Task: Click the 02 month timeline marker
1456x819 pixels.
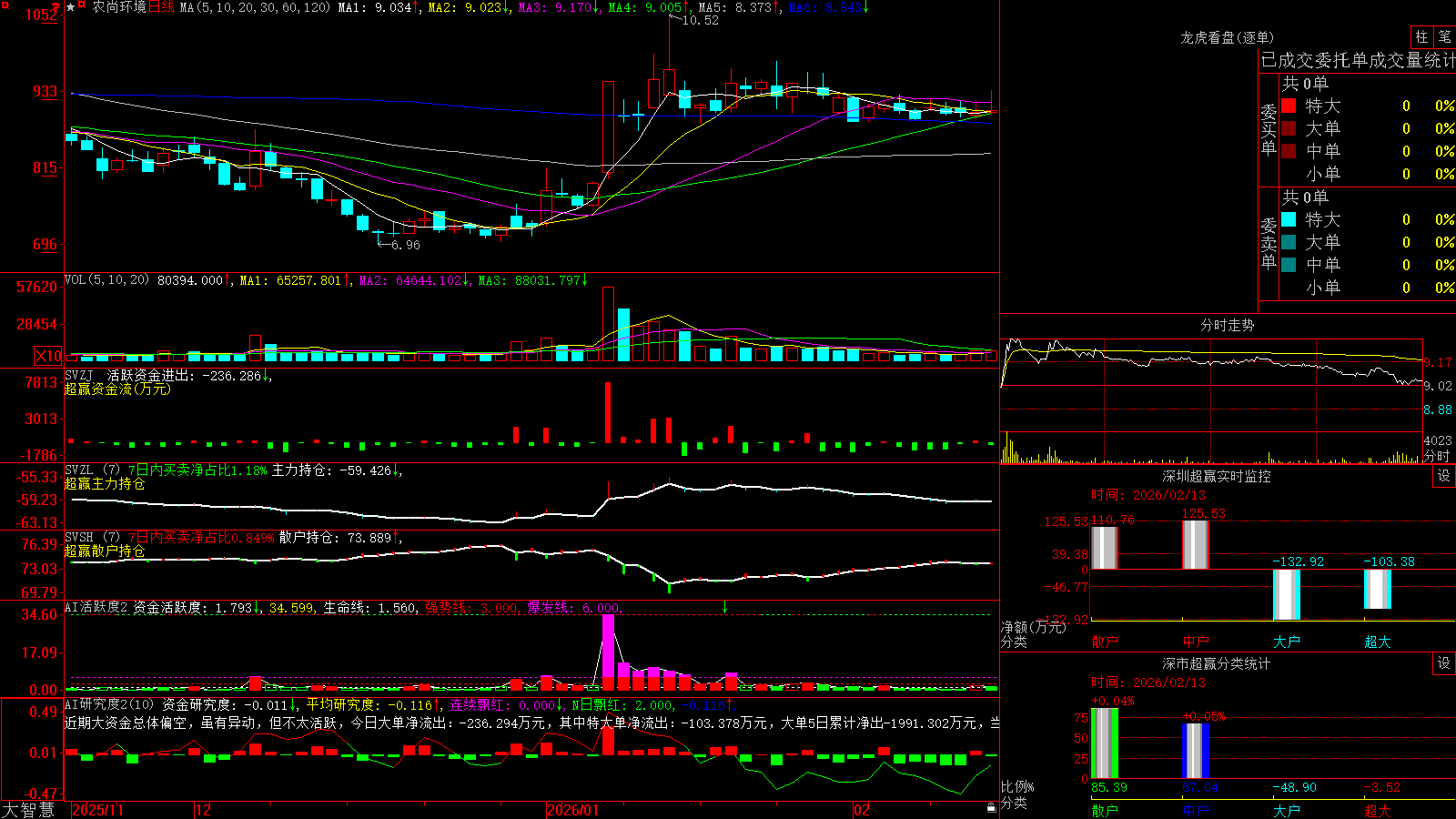Action: [862, 810]
